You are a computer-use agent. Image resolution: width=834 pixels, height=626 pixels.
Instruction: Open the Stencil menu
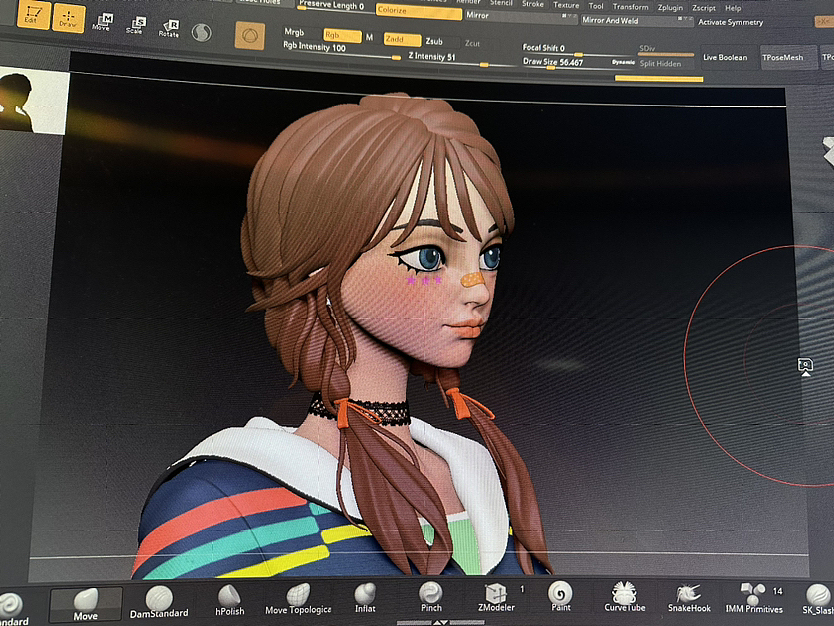click(x=501, y=3)
